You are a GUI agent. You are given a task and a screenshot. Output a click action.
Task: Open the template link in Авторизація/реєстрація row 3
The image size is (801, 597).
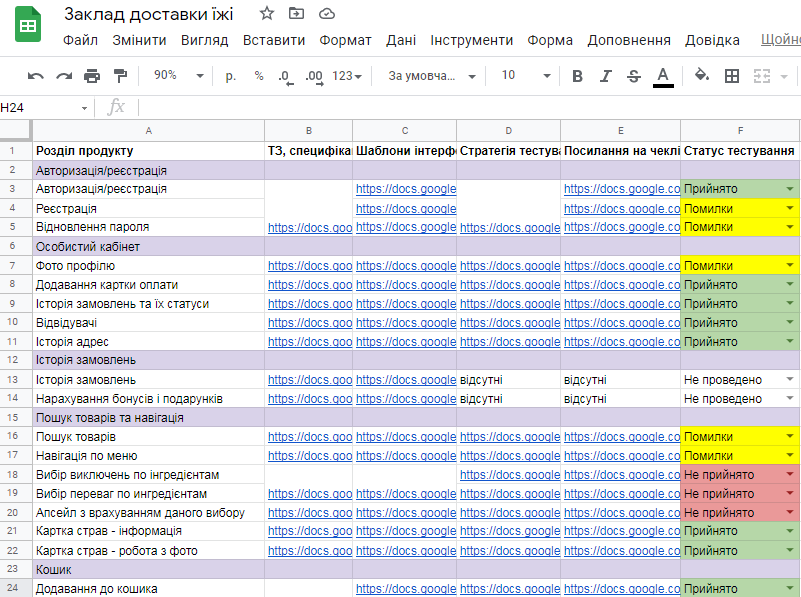[x=406, y=189]
